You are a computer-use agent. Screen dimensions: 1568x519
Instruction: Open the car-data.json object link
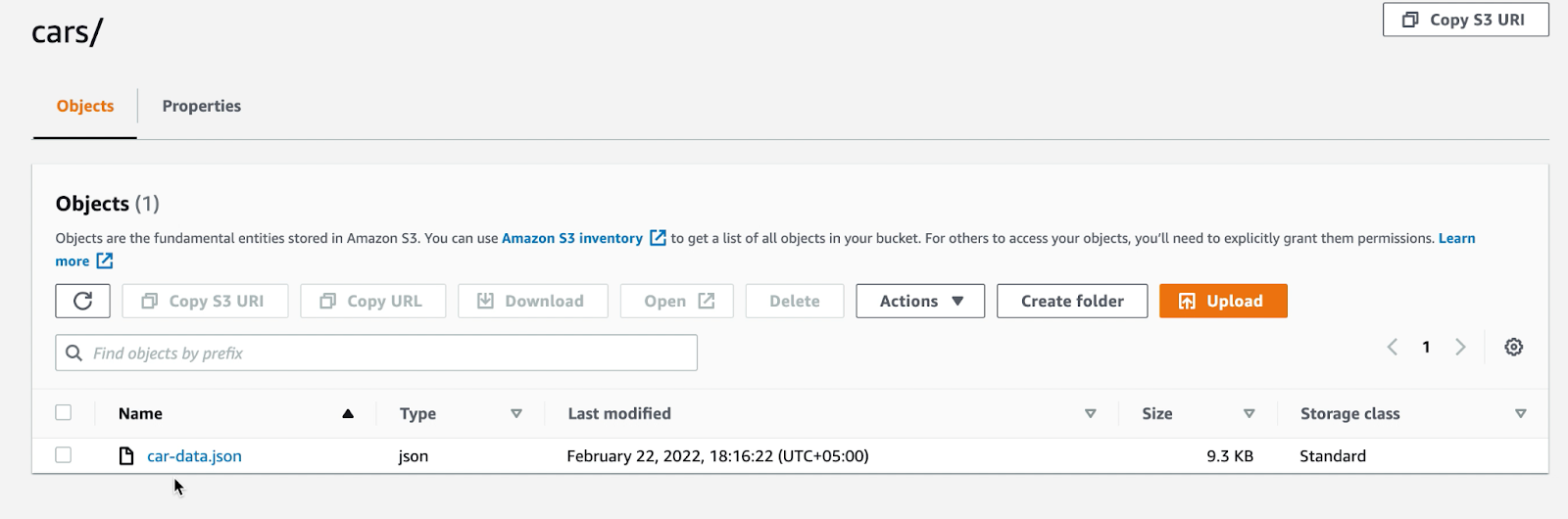tap(194, 455)
